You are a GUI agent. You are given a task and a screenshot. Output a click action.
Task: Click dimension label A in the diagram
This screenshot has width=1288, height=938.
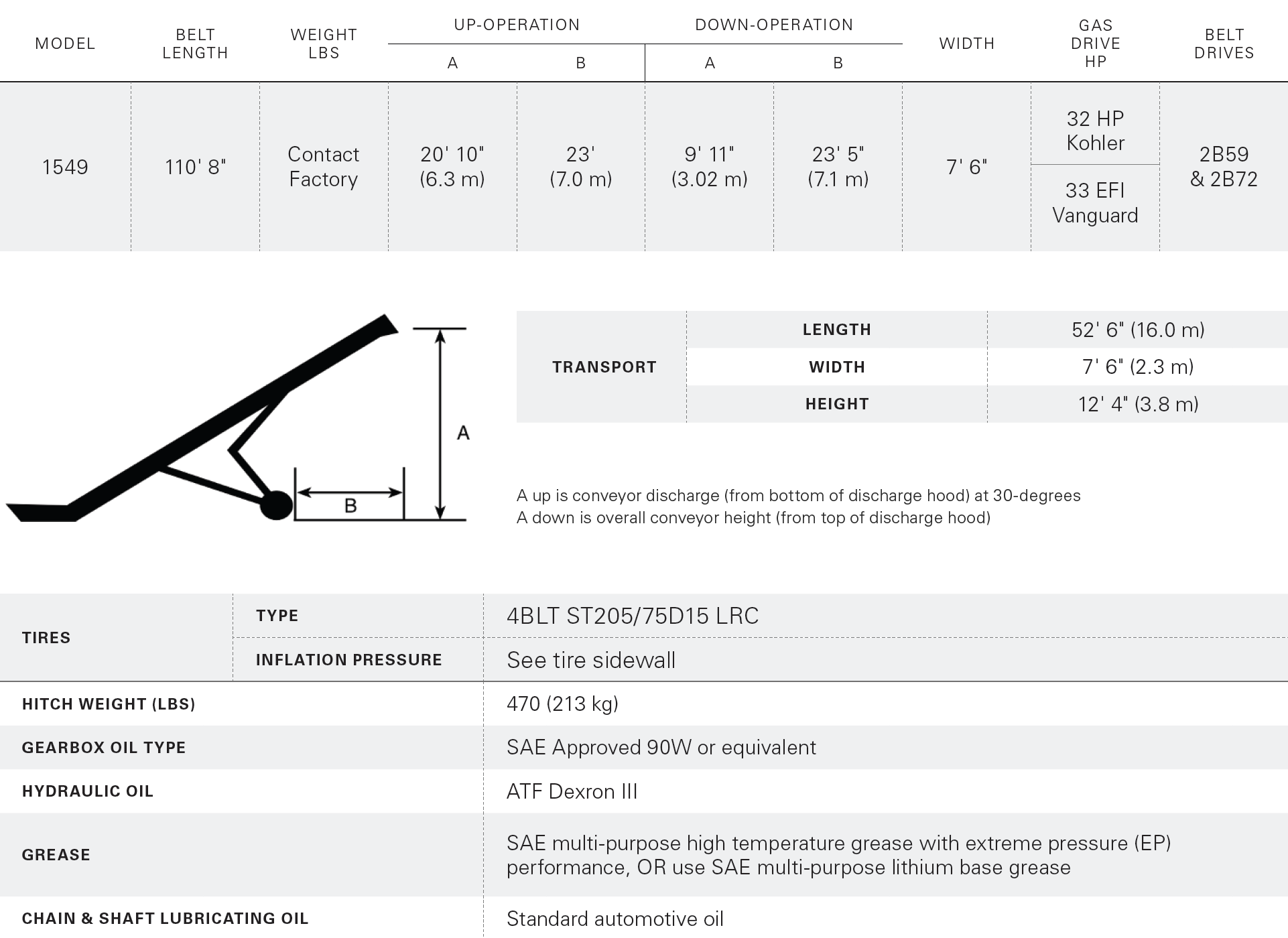(x=463, y=433)
